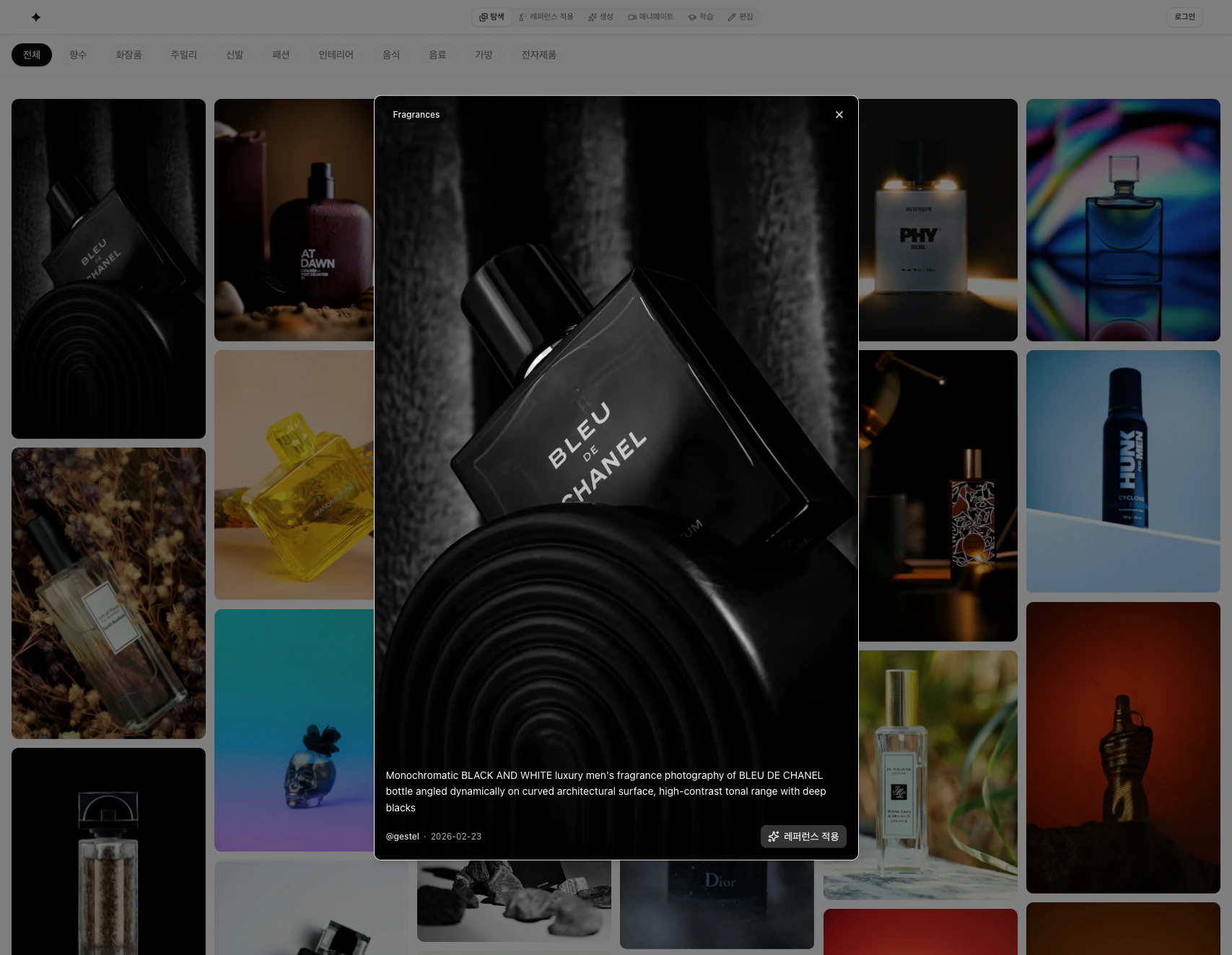Open the Jo Malone bottle with leaves thumbnail
Screen dimensions: 1232x955
tap(938, 775)
